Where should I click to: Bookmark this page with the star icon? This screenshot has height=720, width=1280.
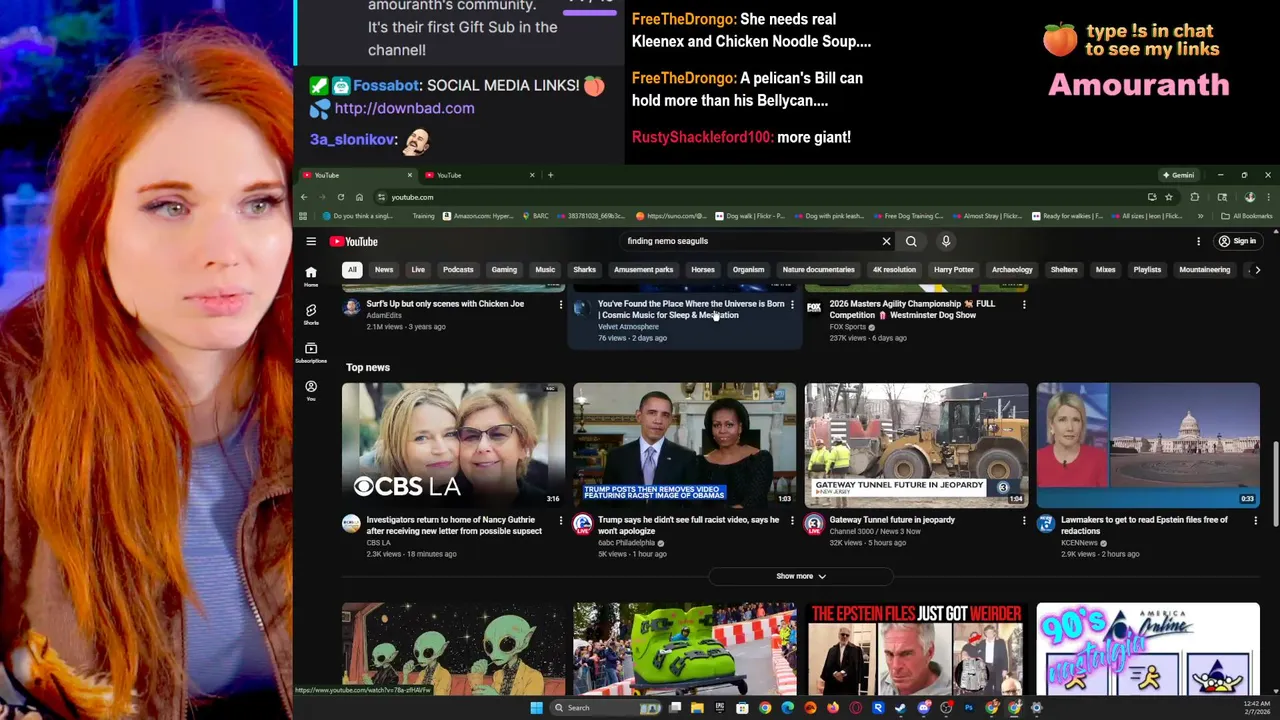click(1168, 197)
